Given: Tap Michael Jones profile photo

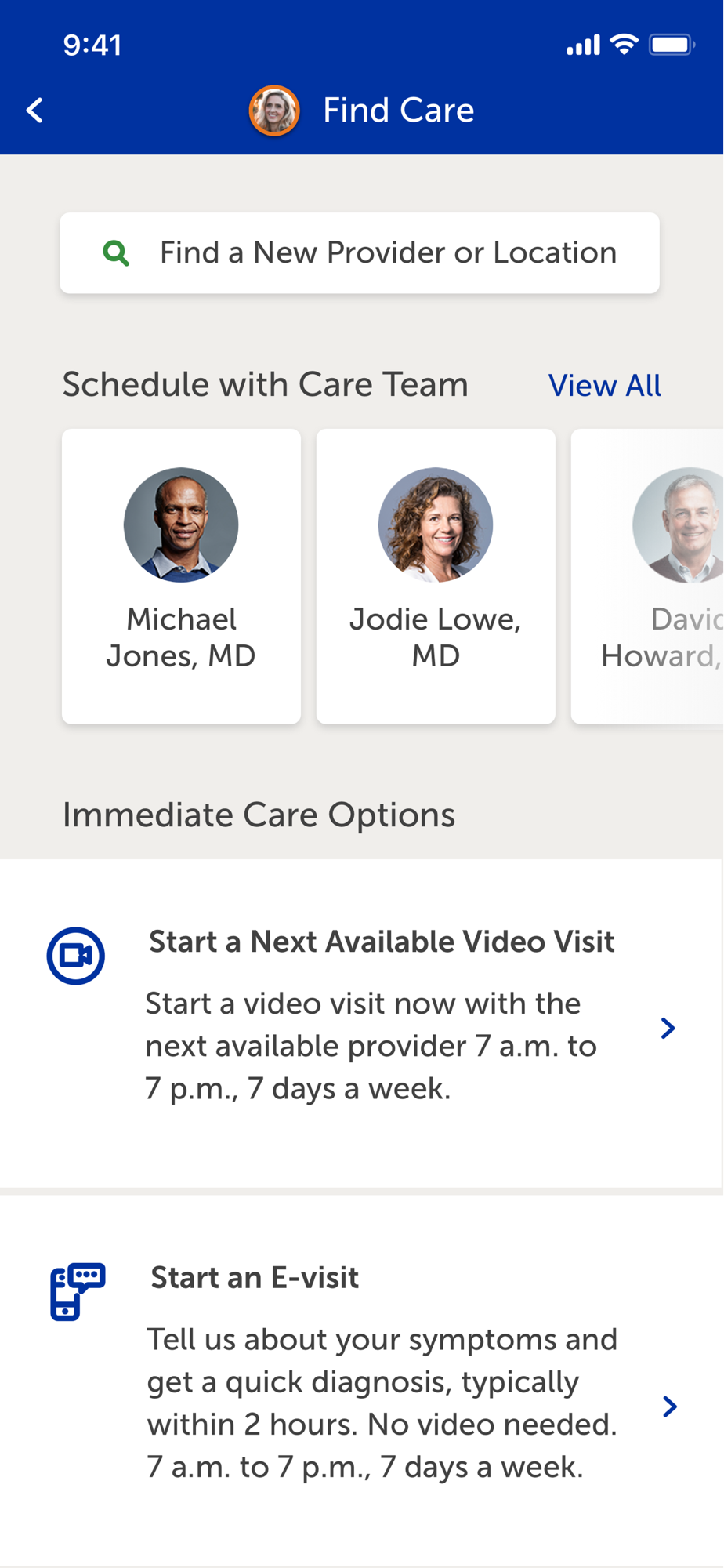Looking at the screenshot, I should pos(181,524).
